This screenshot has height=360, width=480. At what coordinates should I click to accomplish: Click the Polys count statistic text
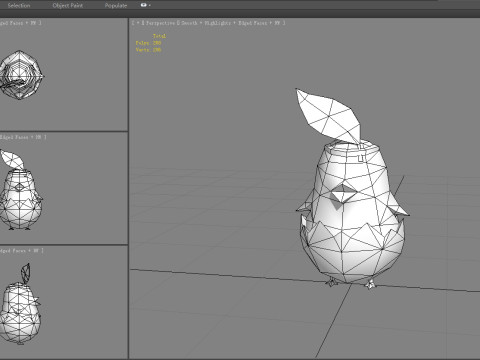click(148, 43)
